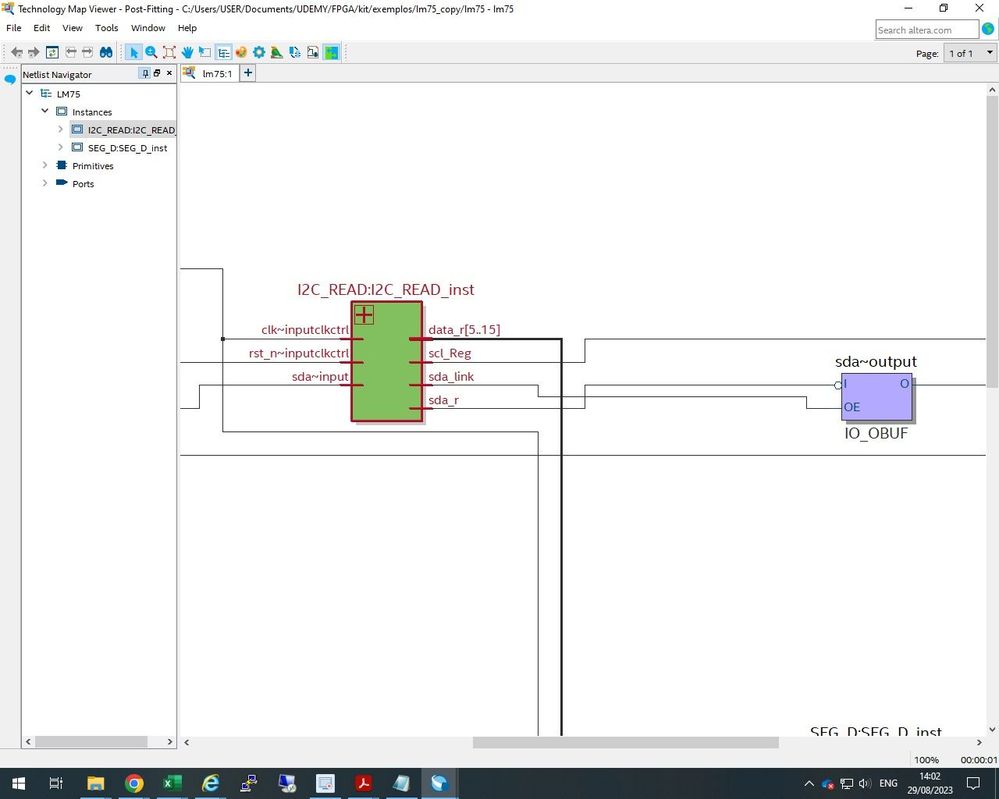This screenshot has width=999, height=799.
Task: Open the Tools menu
Action: tap(106, 28)
